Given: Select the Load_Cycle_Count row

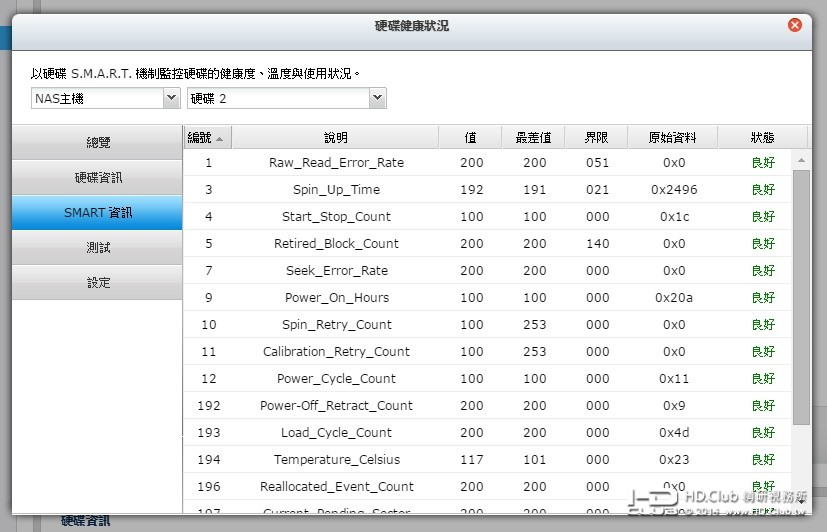Looking at the screenshot, I should point(487,432).
